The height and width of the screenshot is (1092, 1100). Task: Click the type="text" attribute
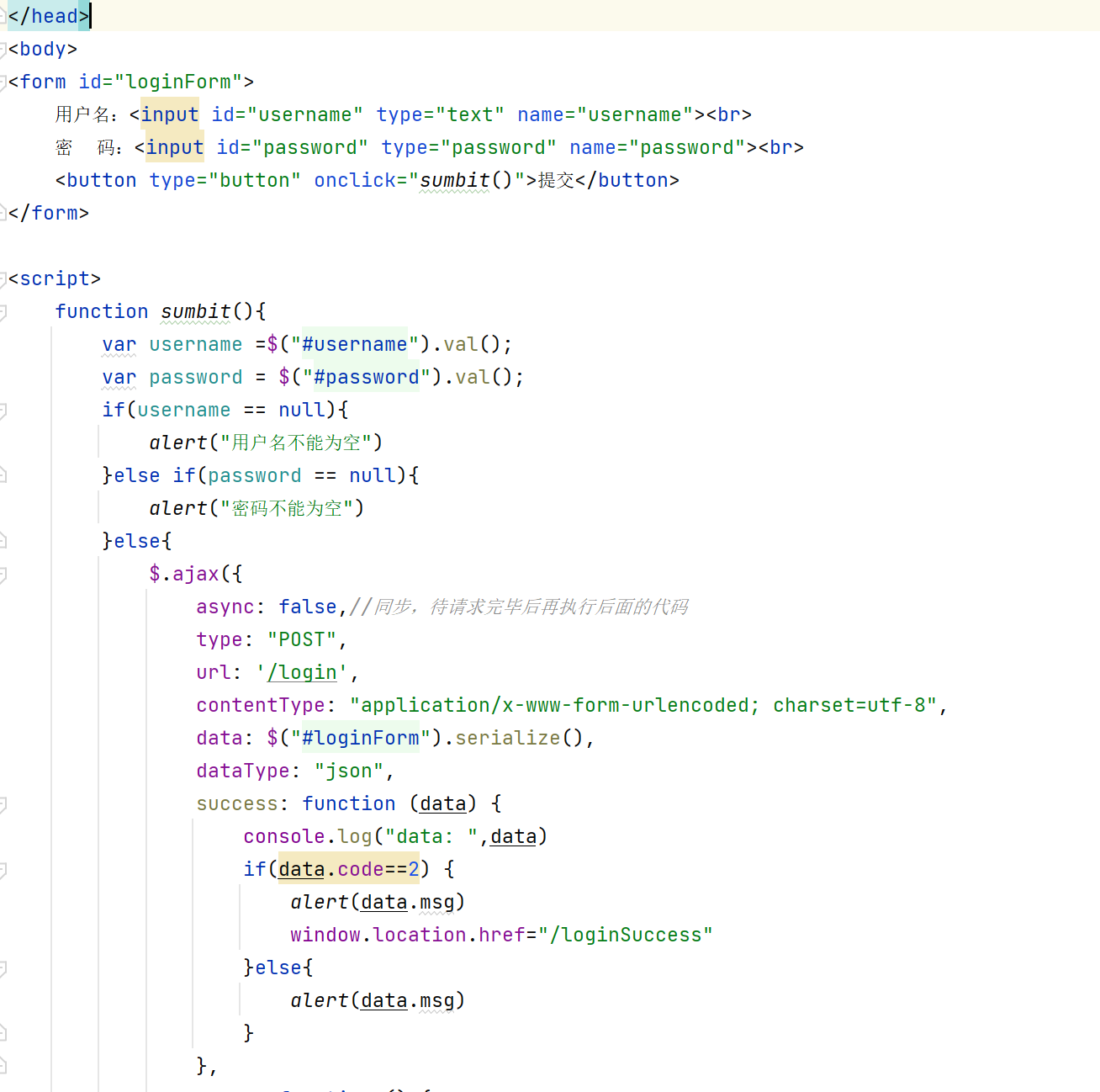[441, 114]
